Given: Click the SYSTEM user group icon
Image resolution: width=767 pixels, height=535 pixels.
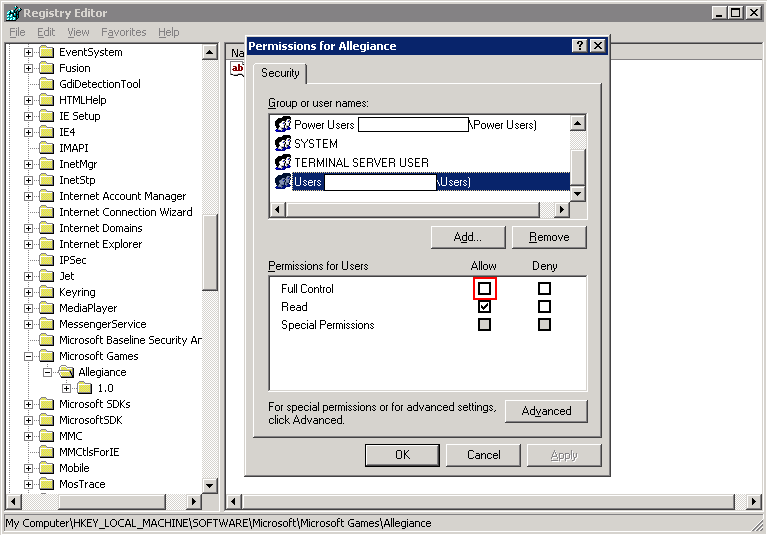Looking at the screenshot, I should tap(282, 144).
